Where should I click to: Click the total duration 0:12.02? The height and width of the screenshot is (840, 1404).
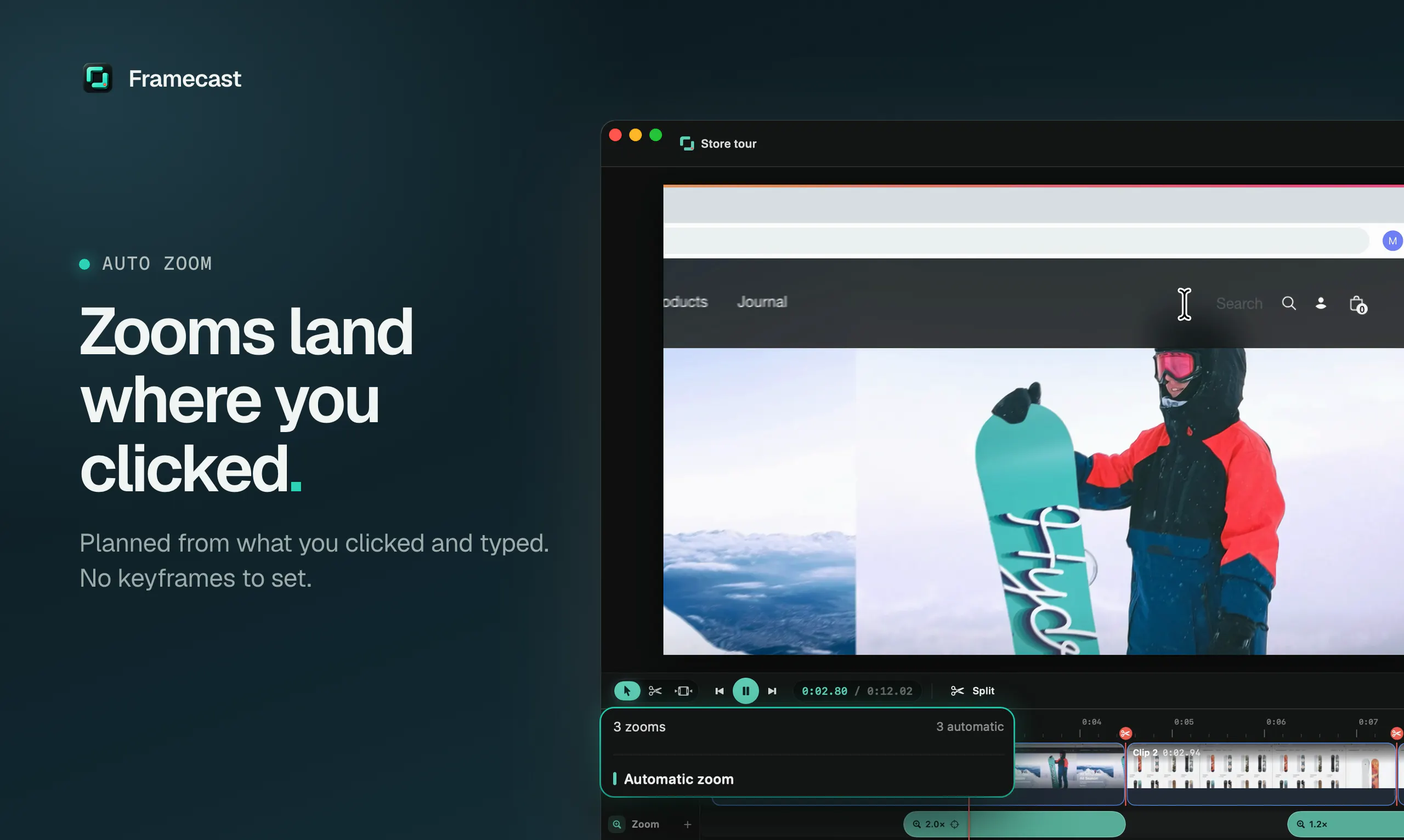(890, 691)
